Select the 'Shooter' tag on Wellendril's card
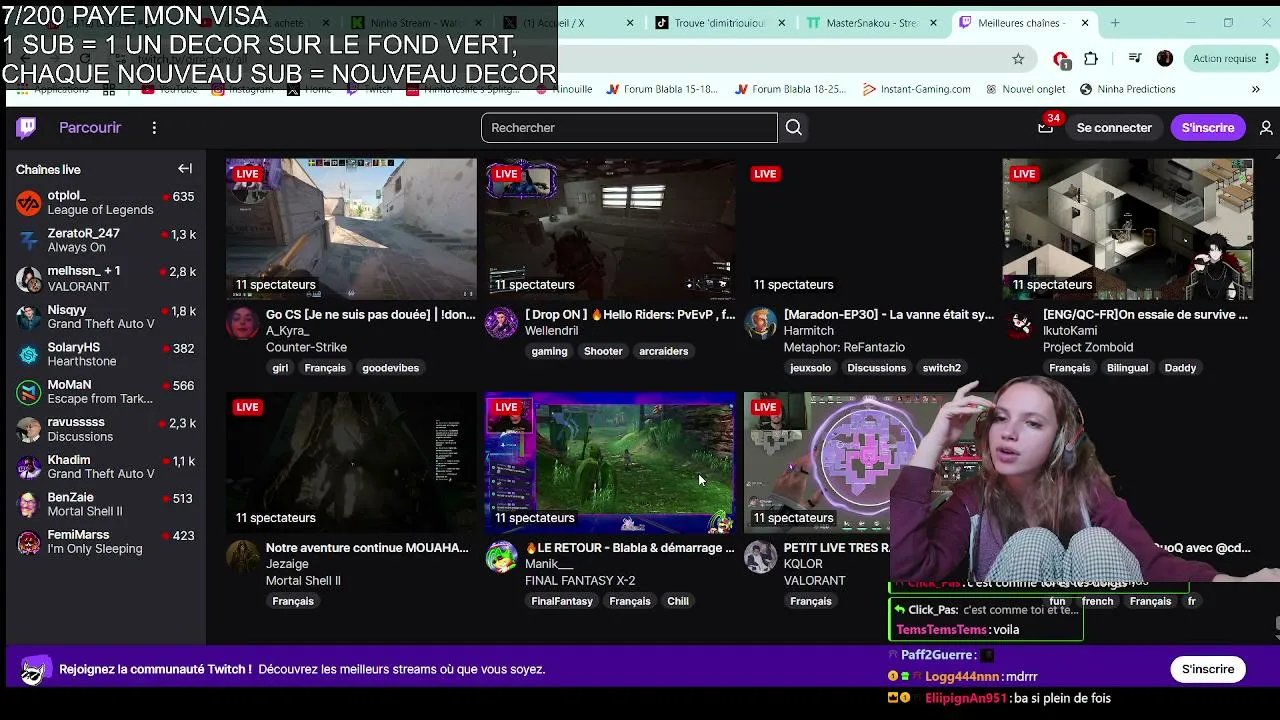 click(x=603, y=351)
